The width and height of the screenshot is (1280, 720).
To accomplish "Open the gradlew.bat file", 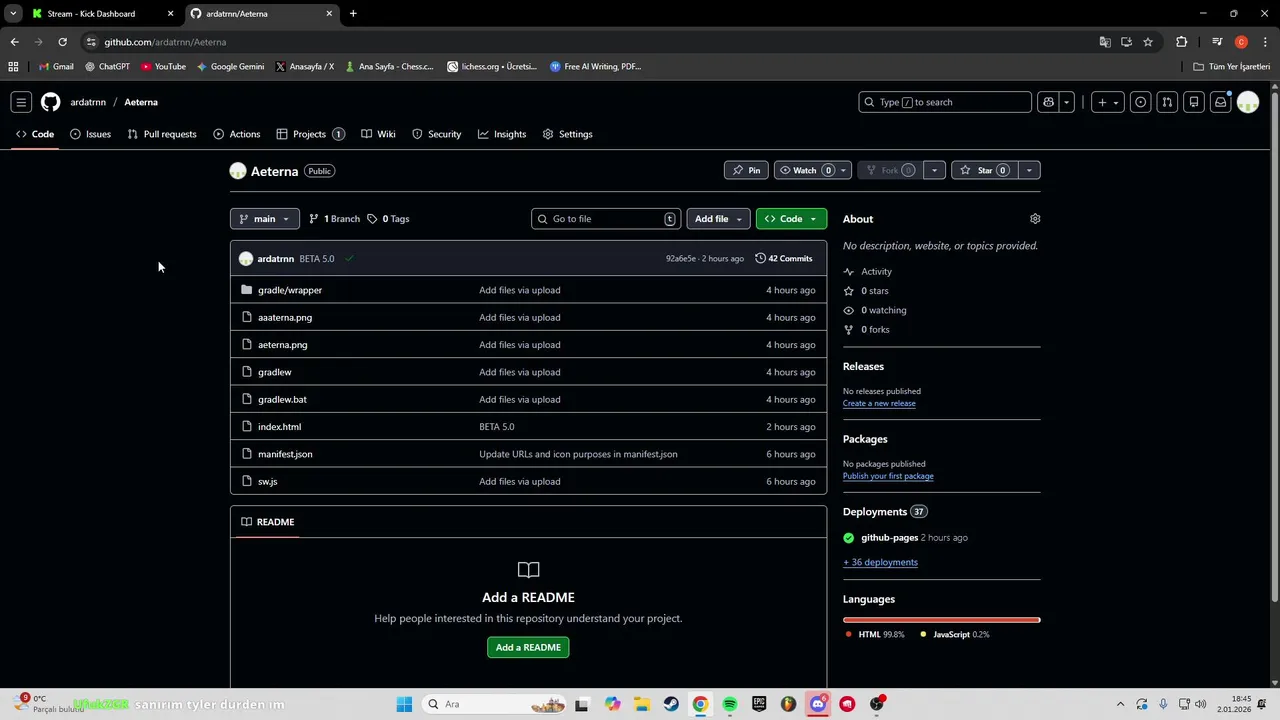I will click(282, 399).
